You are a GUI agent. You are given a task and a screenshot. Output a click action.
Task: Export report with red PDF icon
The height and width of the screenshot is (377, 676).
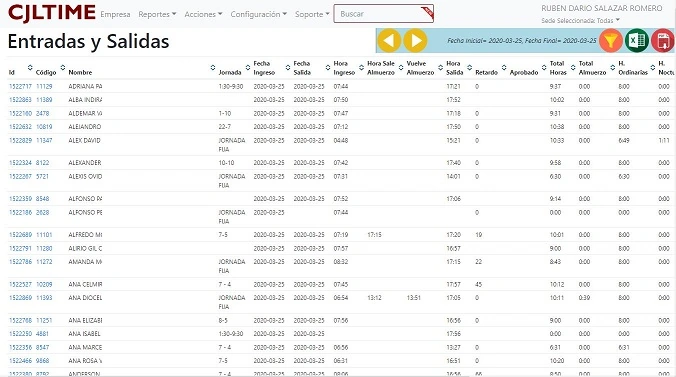point(663,41)
